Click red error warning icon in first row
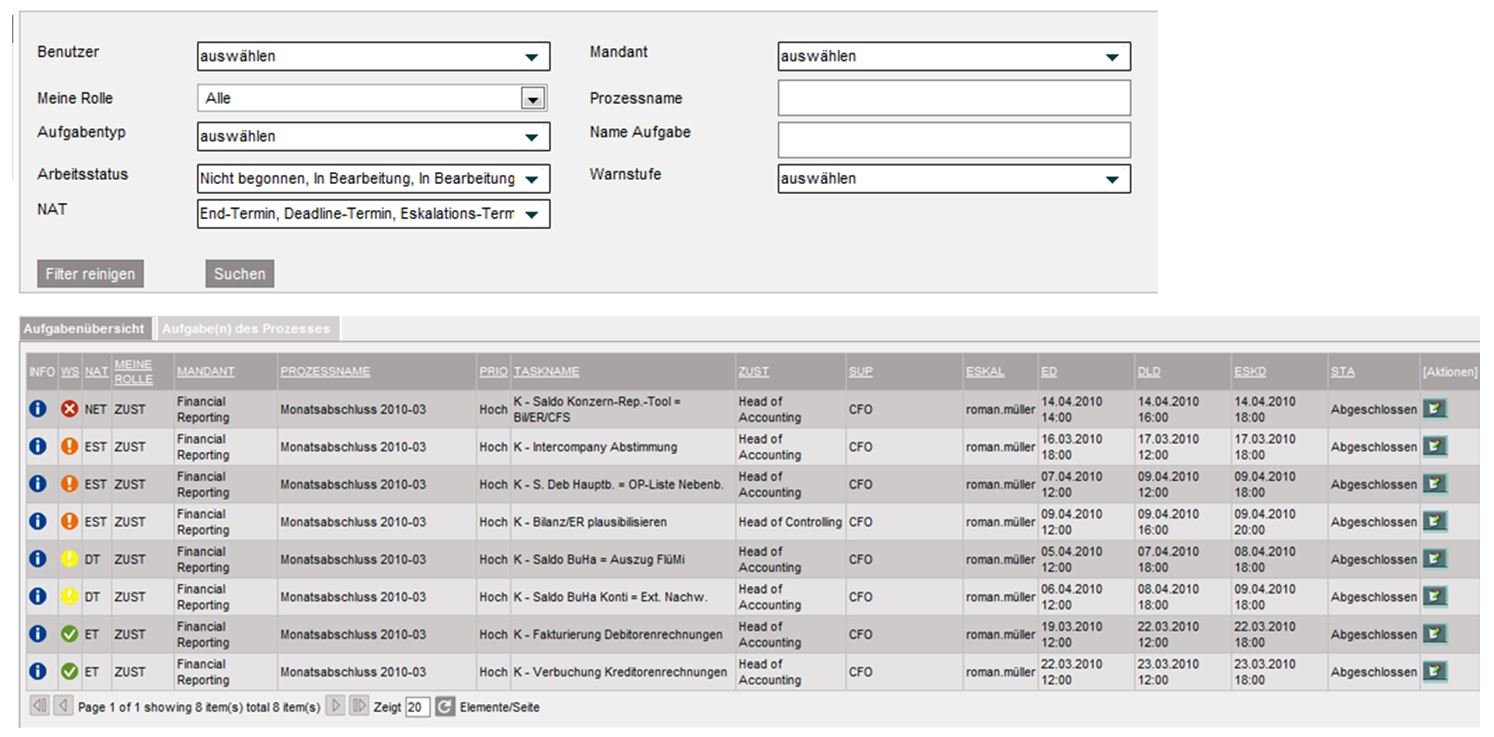Image resolution: width=1494 pixels, height=737 pixels. [69, 409]
